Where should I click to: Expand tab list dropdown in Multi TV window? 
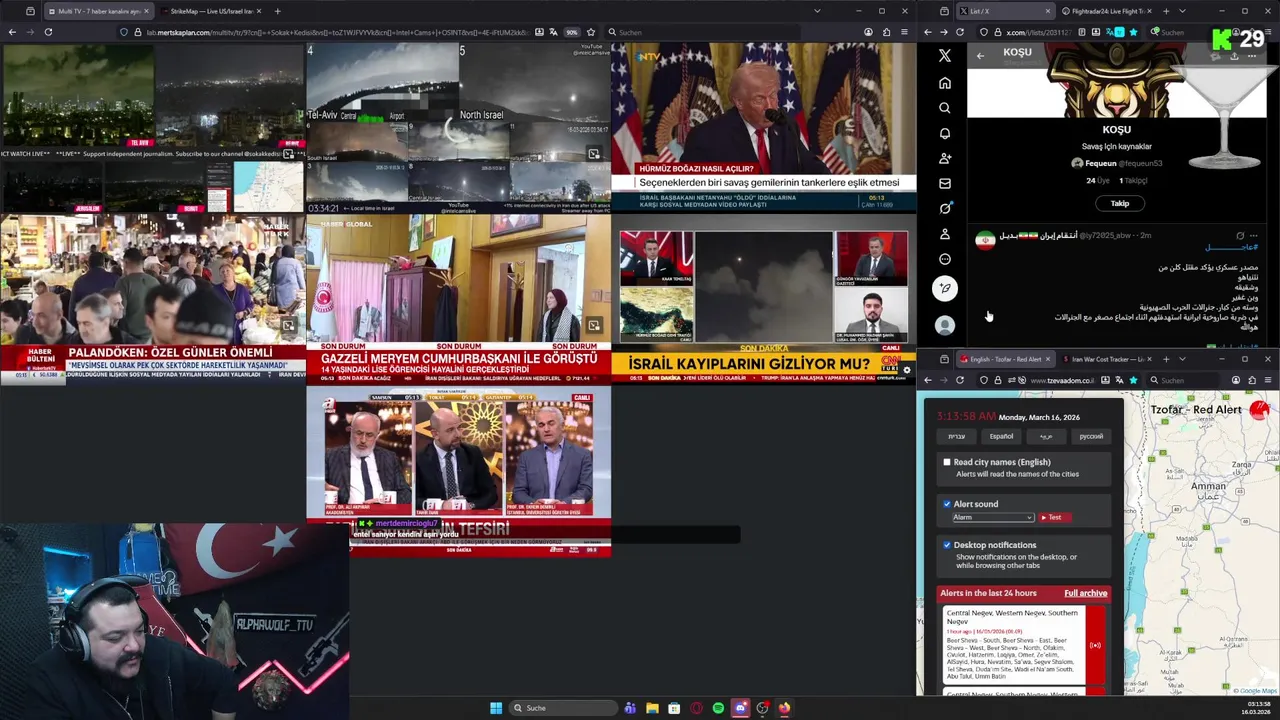[817, 11]
